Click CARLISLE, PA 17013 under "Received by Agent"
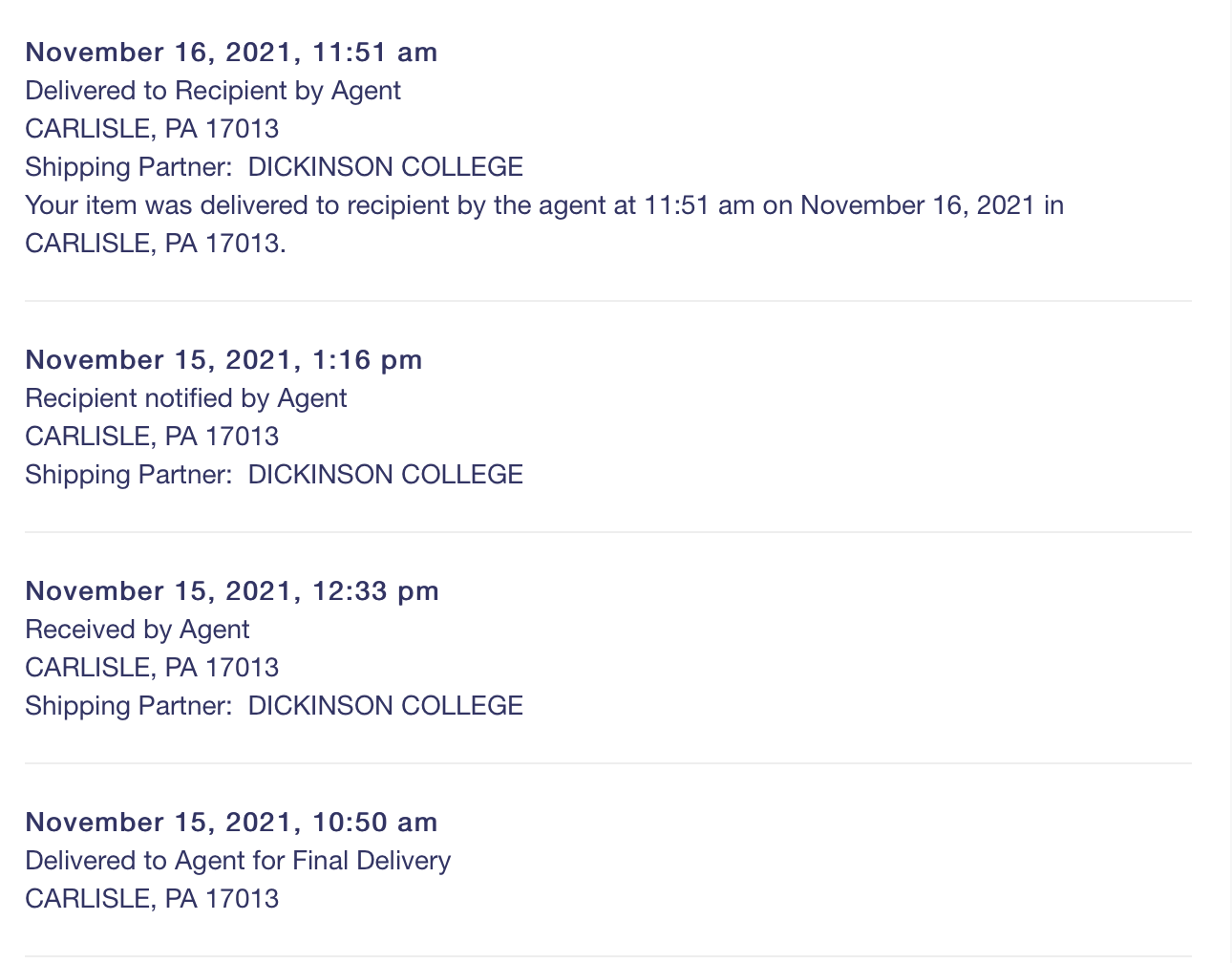 (x=152, y=668)
